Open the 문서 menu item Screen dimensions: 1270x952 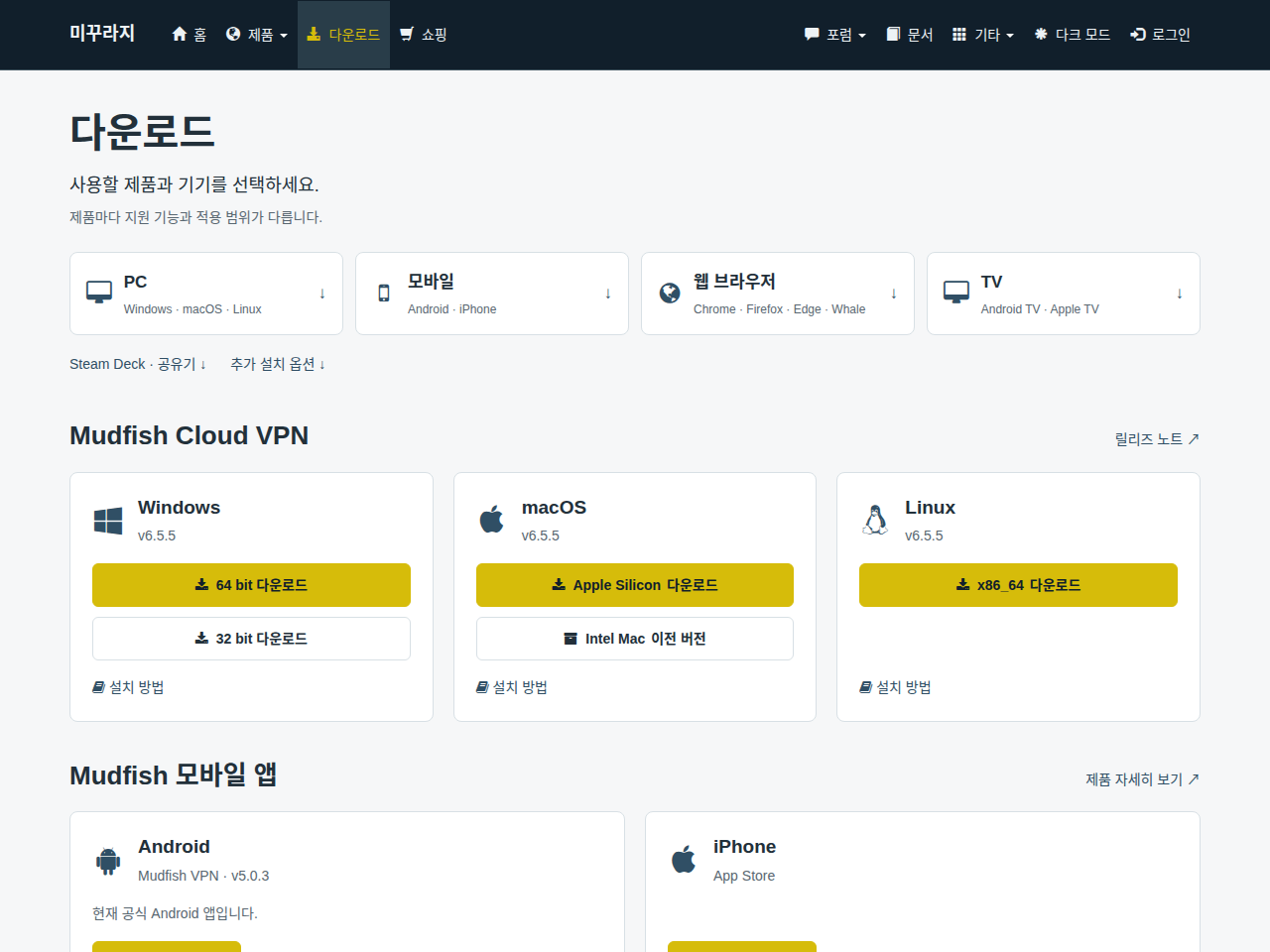pos(910,35)
